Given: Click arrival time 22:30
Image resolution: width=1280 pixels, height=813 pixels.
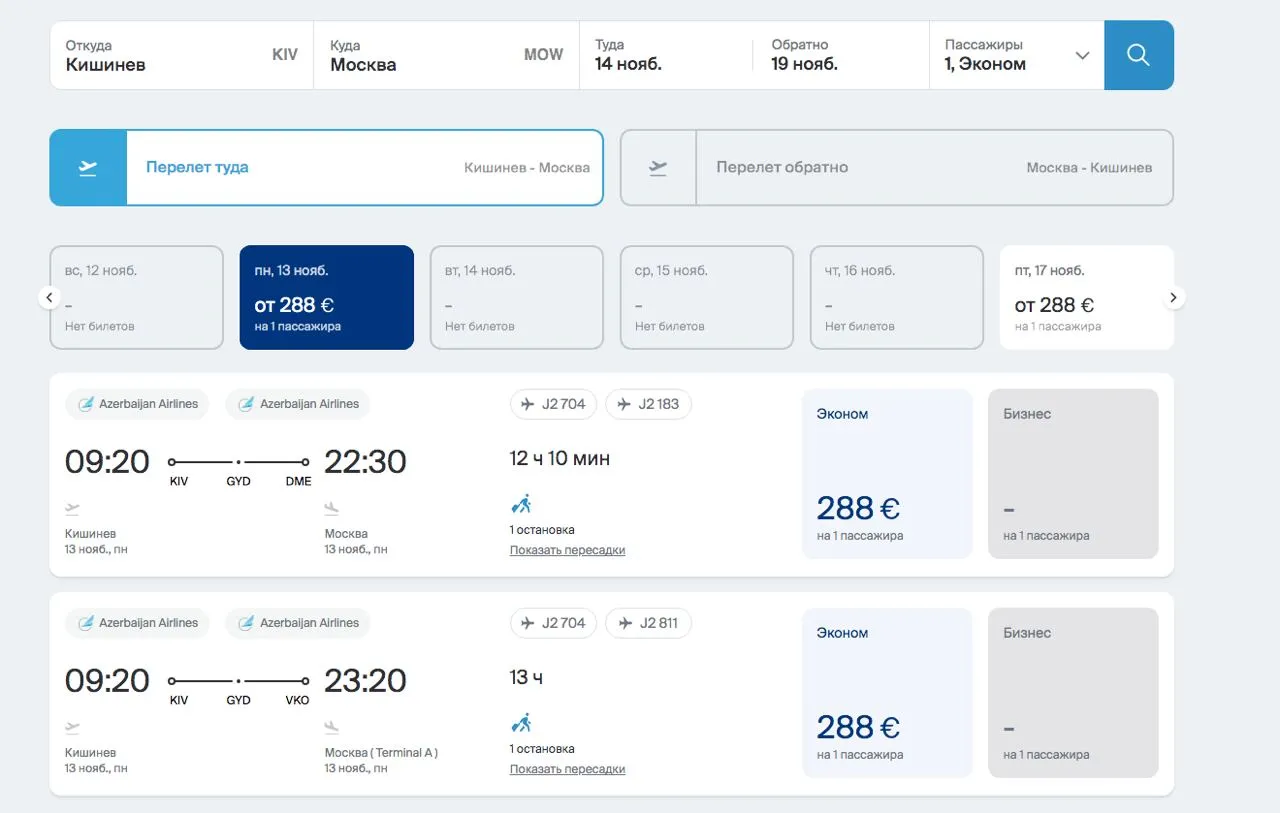Looking at the screenshot, I should (365, 462).
